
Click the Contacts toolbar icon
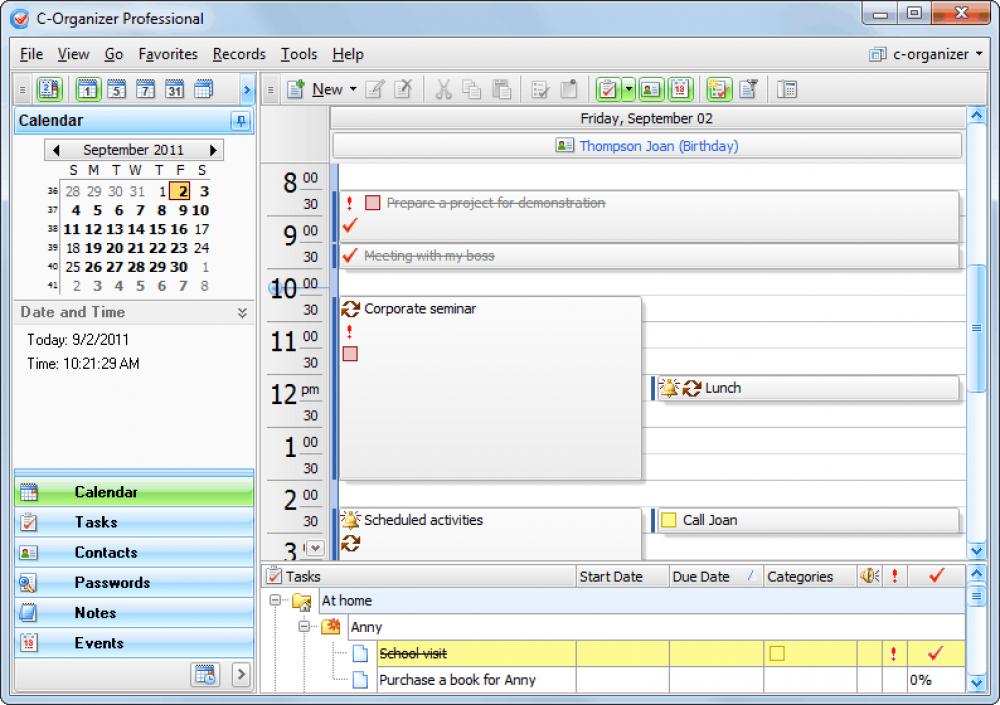pos(652,90)
